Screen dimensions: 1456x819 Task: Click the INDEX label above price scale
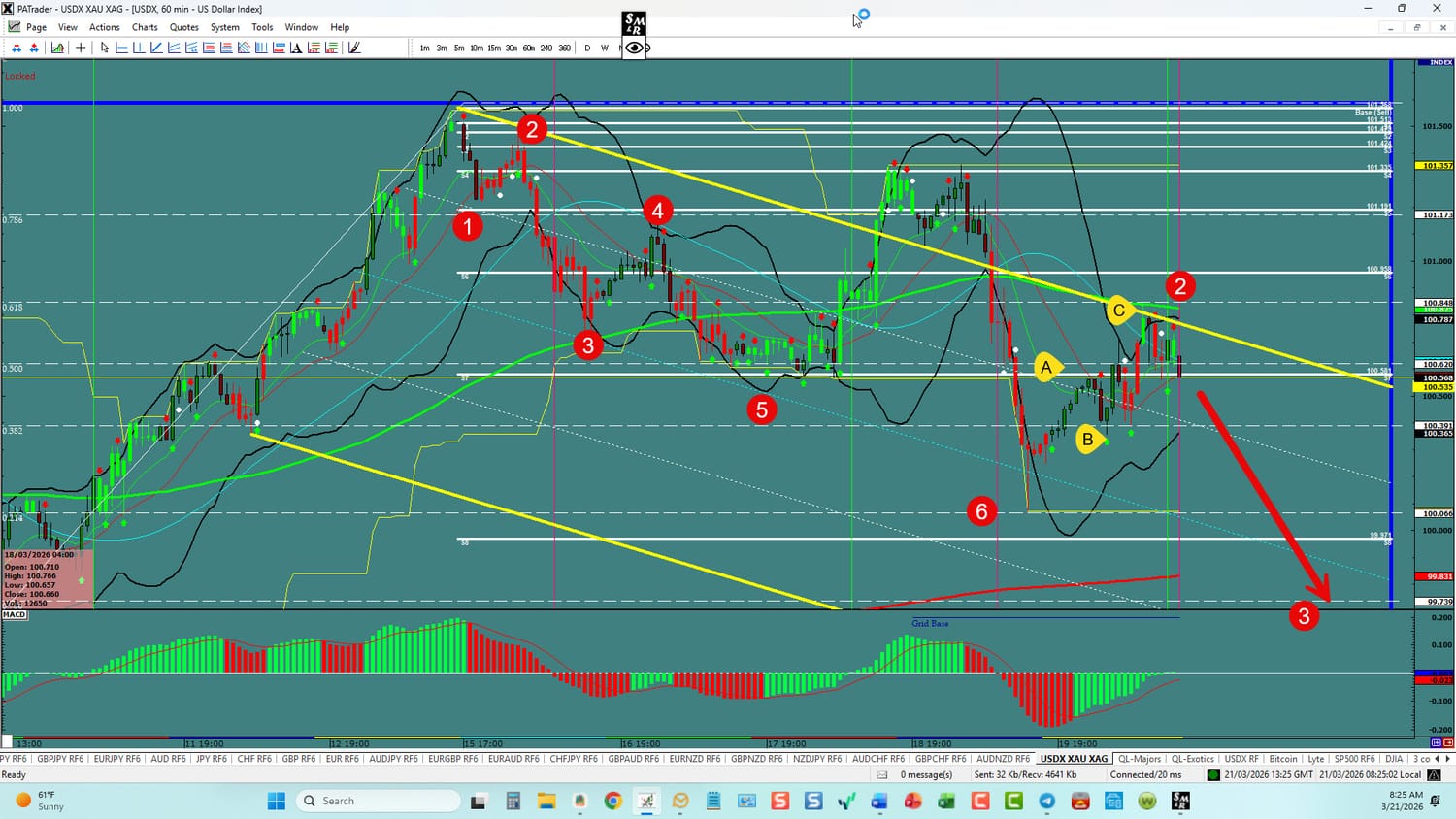(x=1441, y=63)
